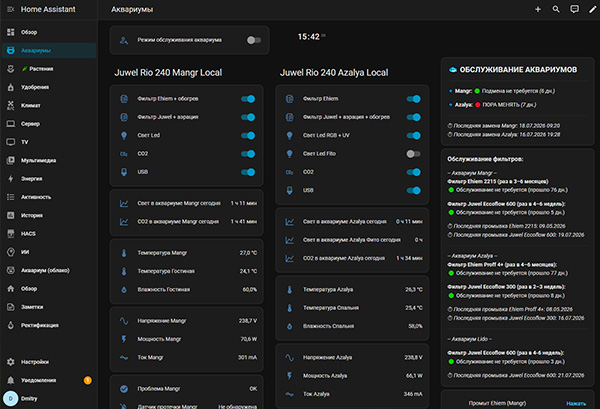600x409 pixels.
Task: Open CO2 в аквариуме Mangr сегодня row
Action: (187, 222)
